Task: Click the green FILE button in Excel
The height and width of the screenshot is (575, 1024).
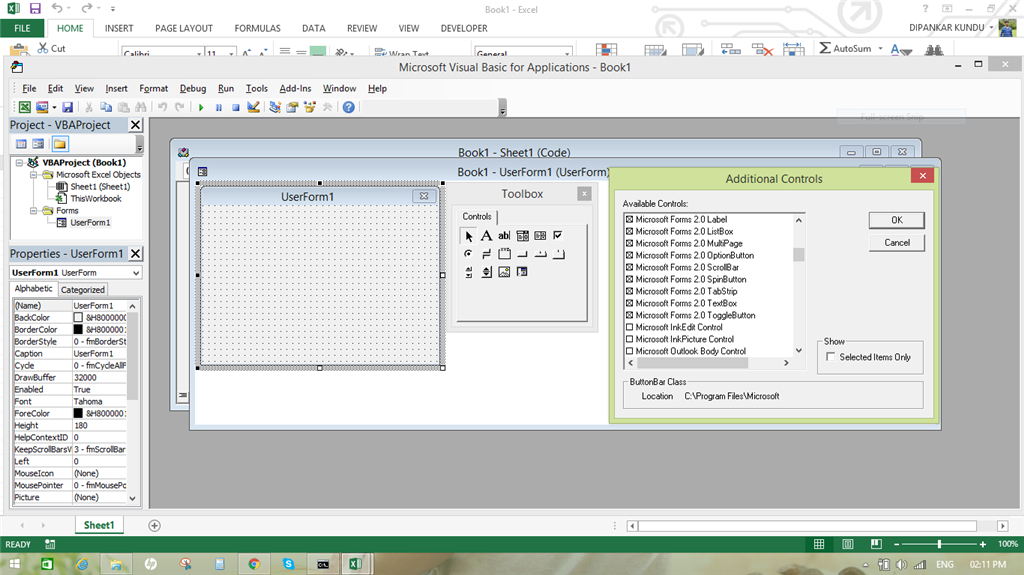Action: pyautogui.click(x=22, y=28)
